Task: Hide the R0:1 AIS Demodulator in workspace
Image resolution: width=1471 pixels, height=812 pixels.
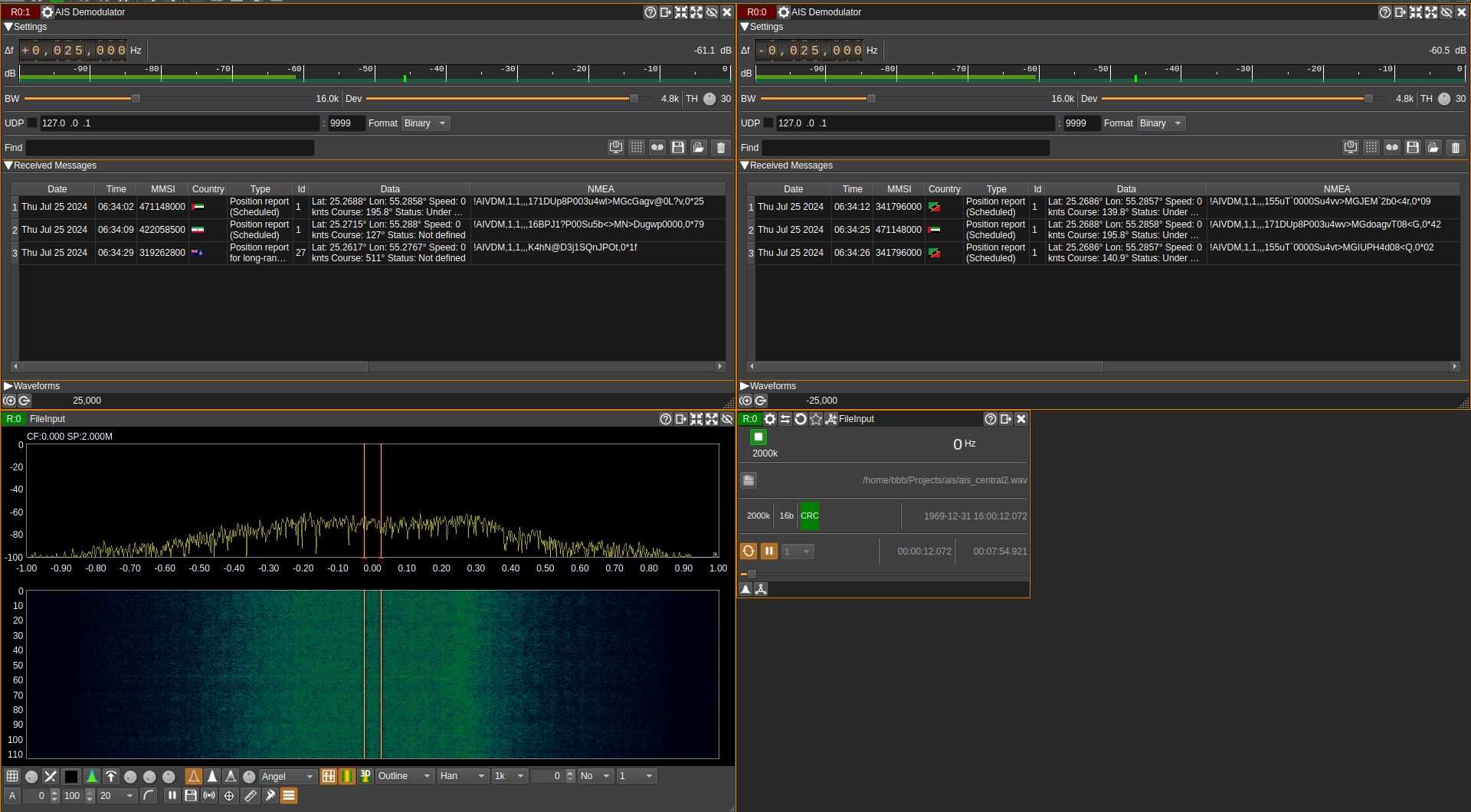Action: click(712, 12)
